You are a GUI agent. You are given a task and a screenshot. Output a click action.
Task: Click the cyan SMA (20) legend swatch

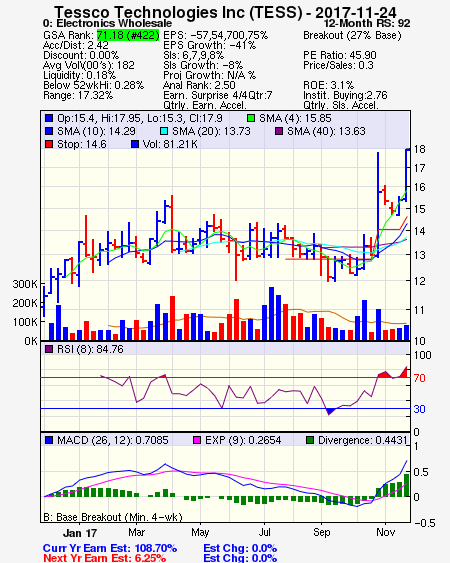point(164,131)
